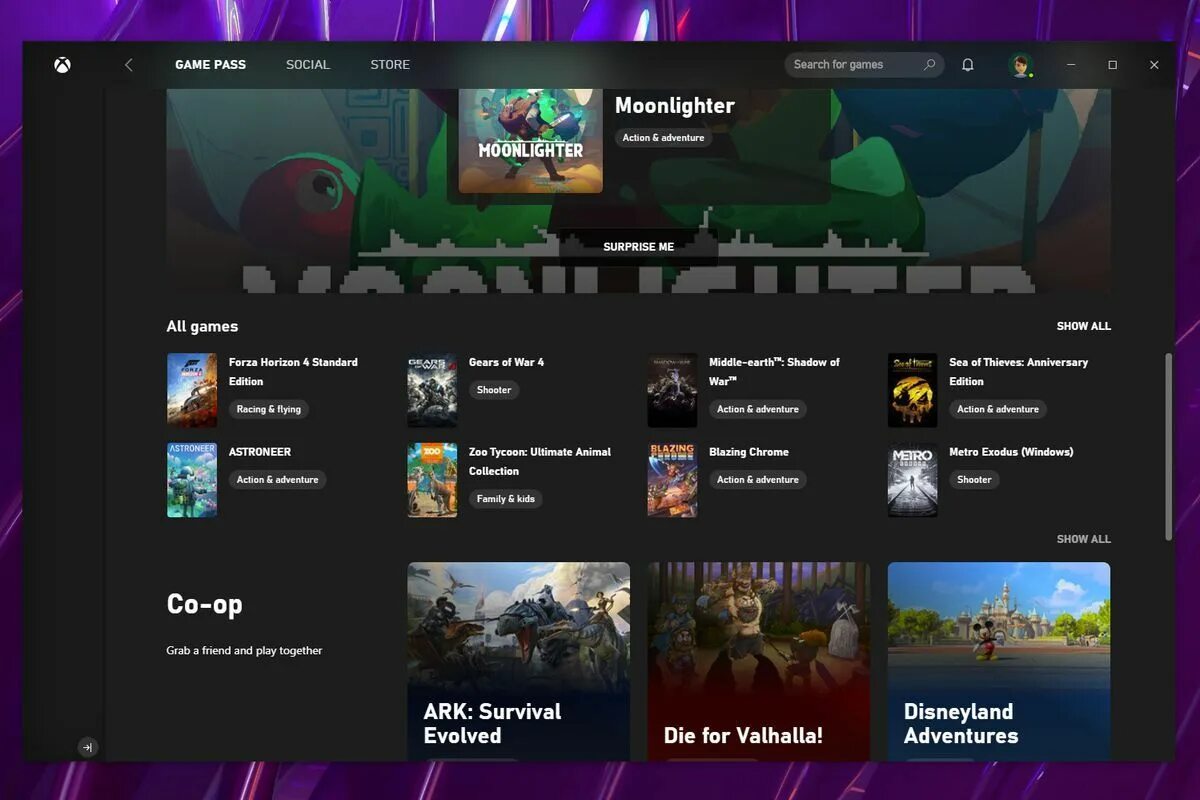
Task: Open the Disneyland Adventures card
Action: pyautogui.click(x=999, y=661)
